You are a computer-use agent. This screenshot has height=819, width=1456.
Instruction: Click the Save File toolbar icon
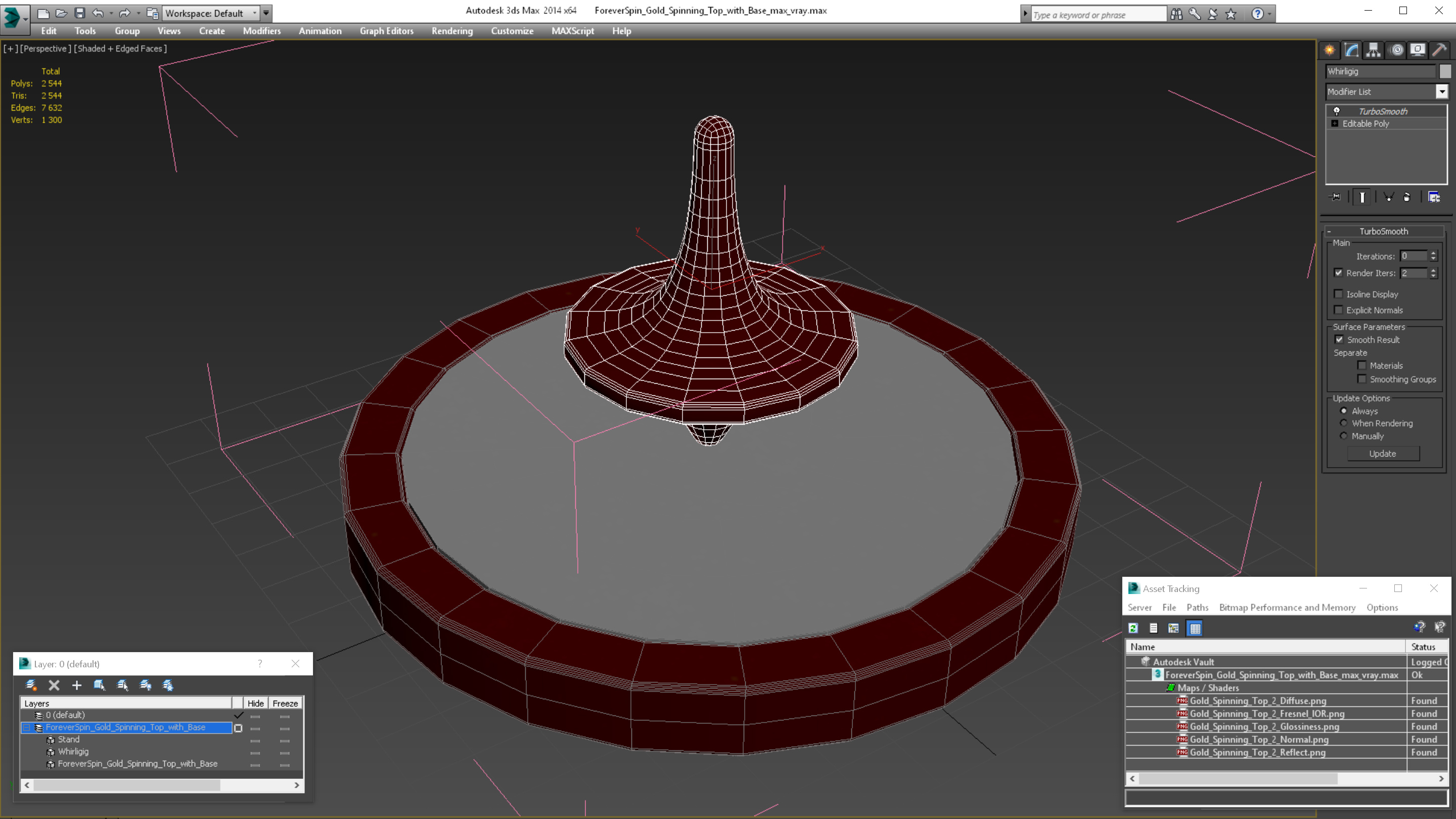80,13
